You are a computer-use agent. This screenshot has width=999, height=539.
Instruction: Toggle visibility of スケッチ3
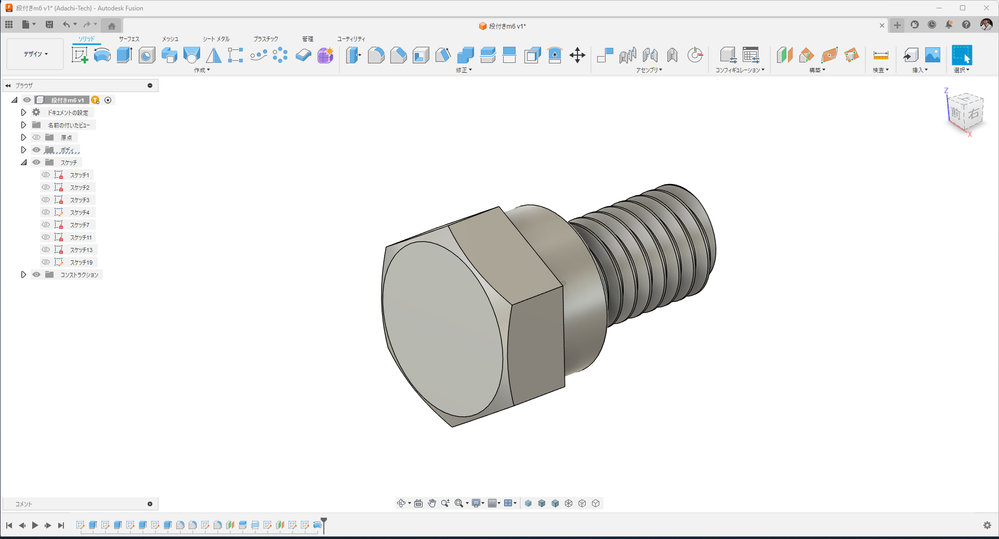click(45, 199)
